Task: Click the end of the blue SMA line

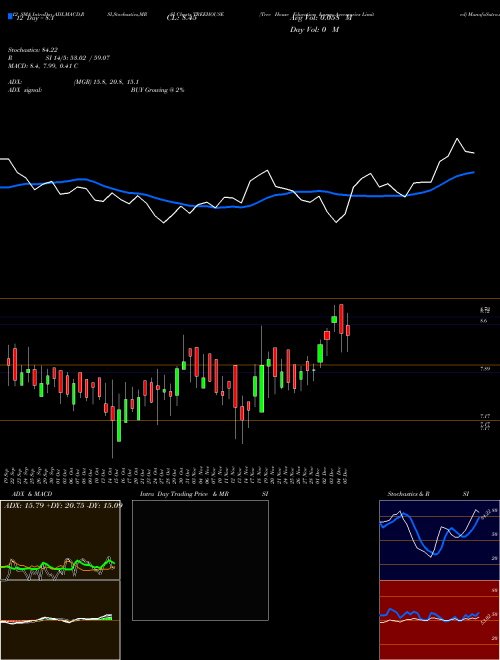Action: tap(474, 172)
